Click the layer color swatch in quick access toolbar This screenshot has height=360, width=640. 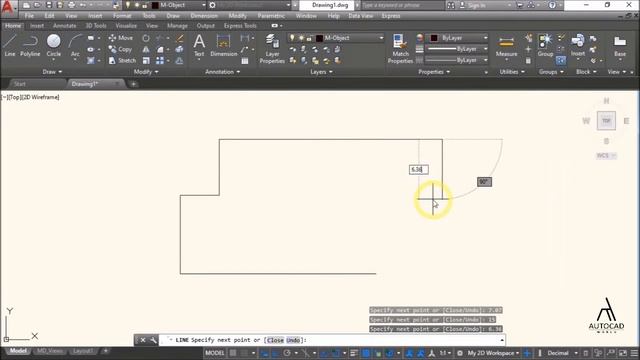pos(155,5)
